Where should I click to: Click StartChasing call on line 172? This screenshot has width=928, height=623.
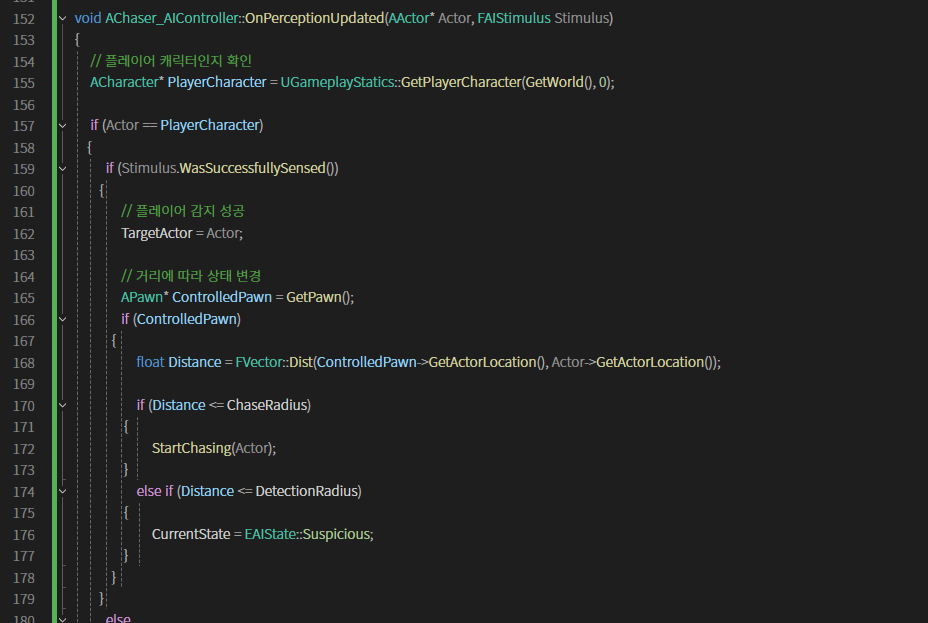(x=191, y=448)
